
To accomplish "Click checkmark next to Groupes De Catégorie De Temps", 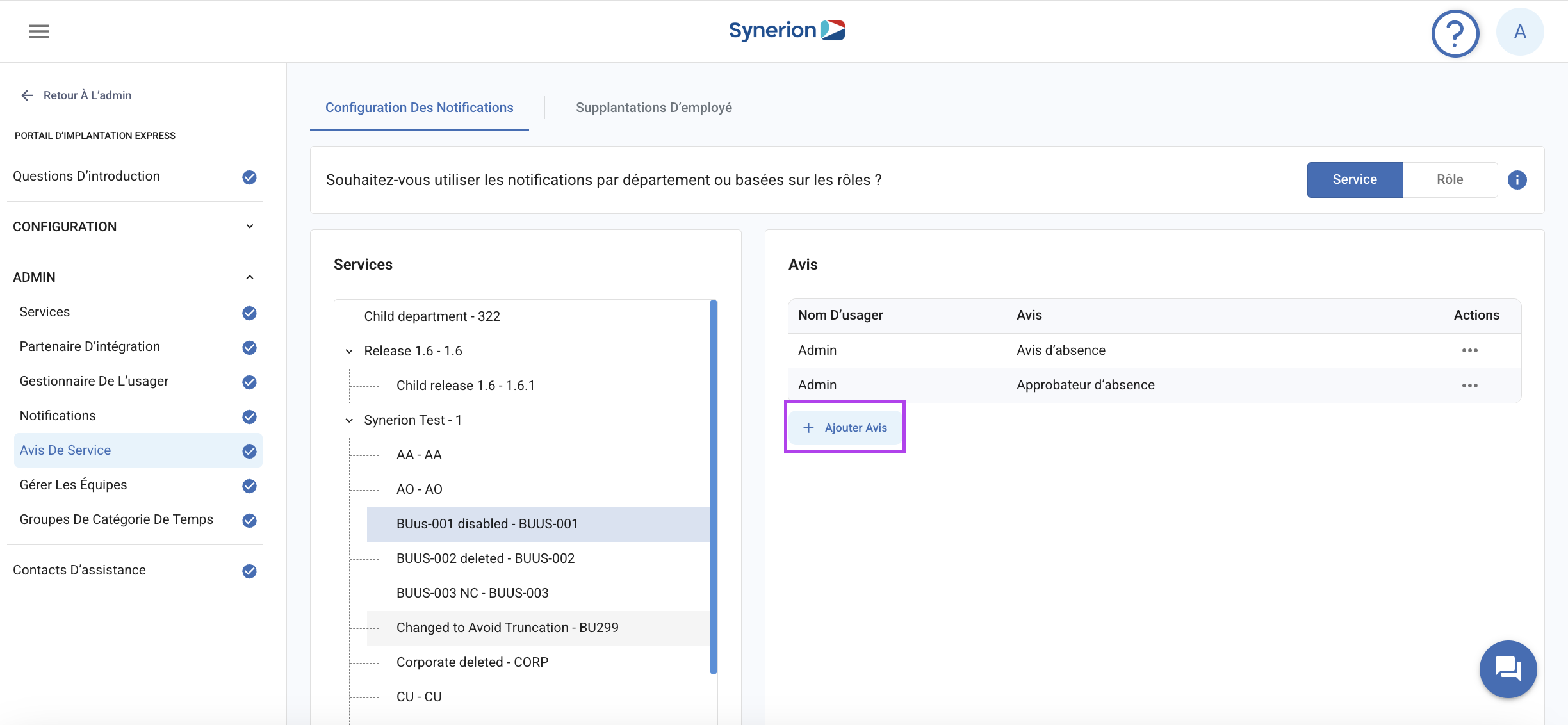I will [249, 520].
